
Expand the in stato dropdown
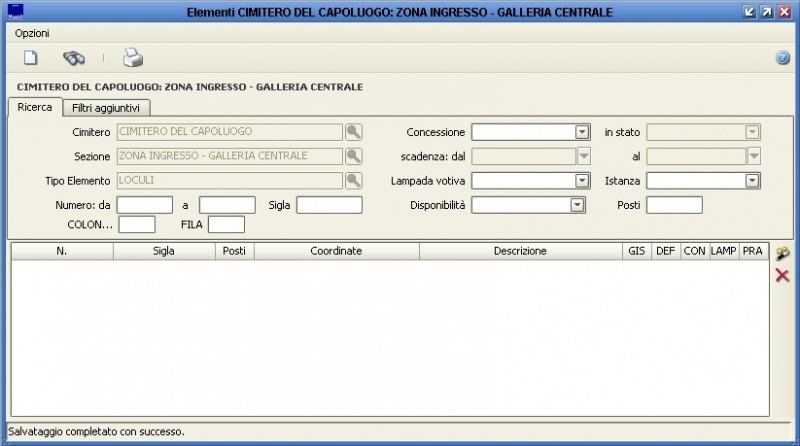coord(752,132)
